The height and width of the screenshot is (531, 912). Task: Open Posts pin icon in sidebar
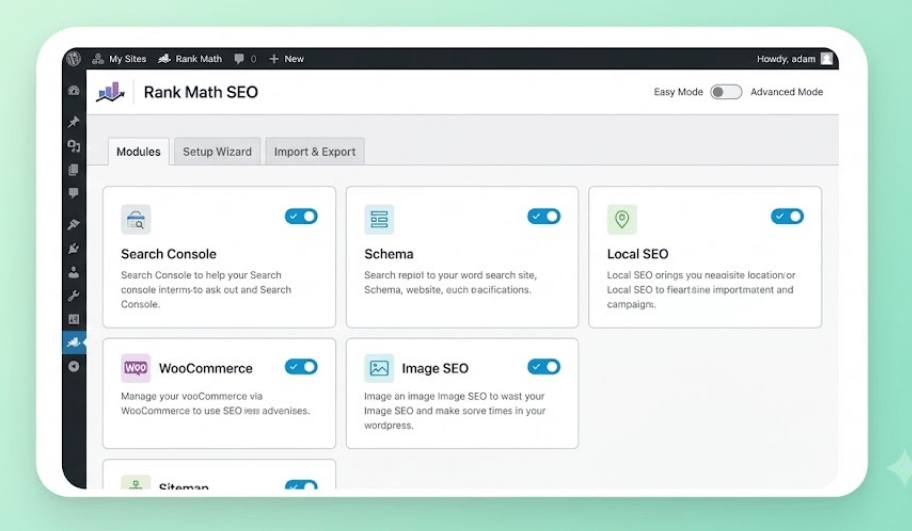click(74, 122)
